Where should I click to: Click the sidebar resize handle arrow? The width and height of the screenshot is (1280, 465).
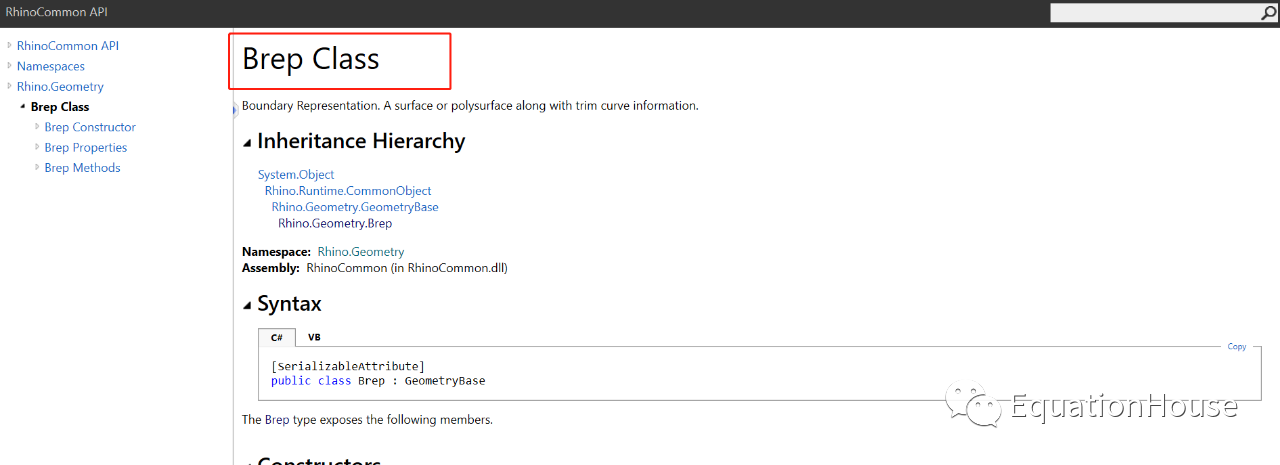pyautogui.click(x=234, y=111)
